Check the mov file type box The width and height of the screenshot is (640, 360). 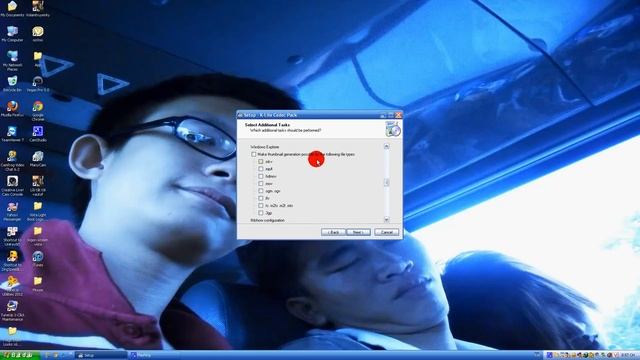(261, 184)
